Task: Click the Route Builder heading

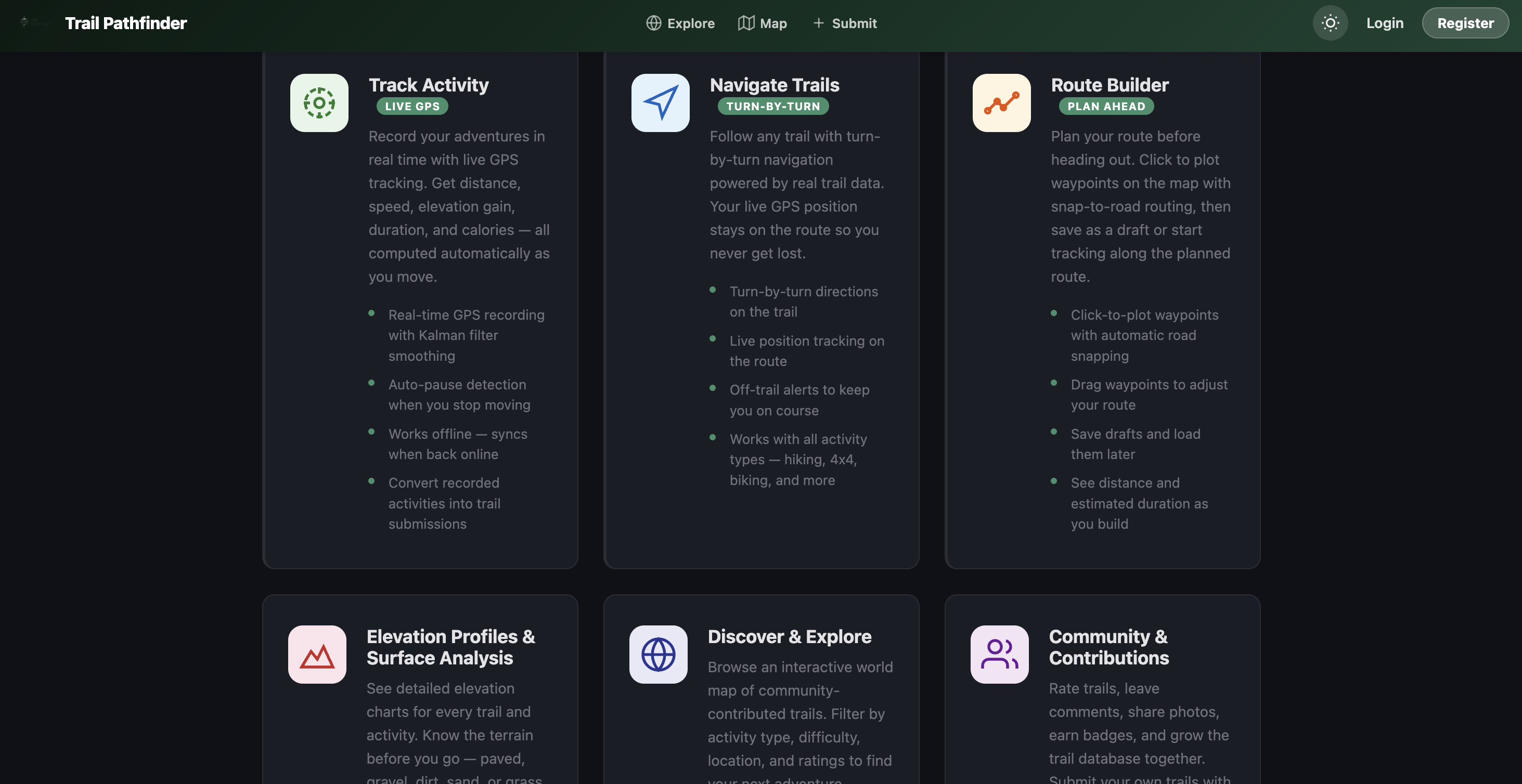Action: point(1110,85)
